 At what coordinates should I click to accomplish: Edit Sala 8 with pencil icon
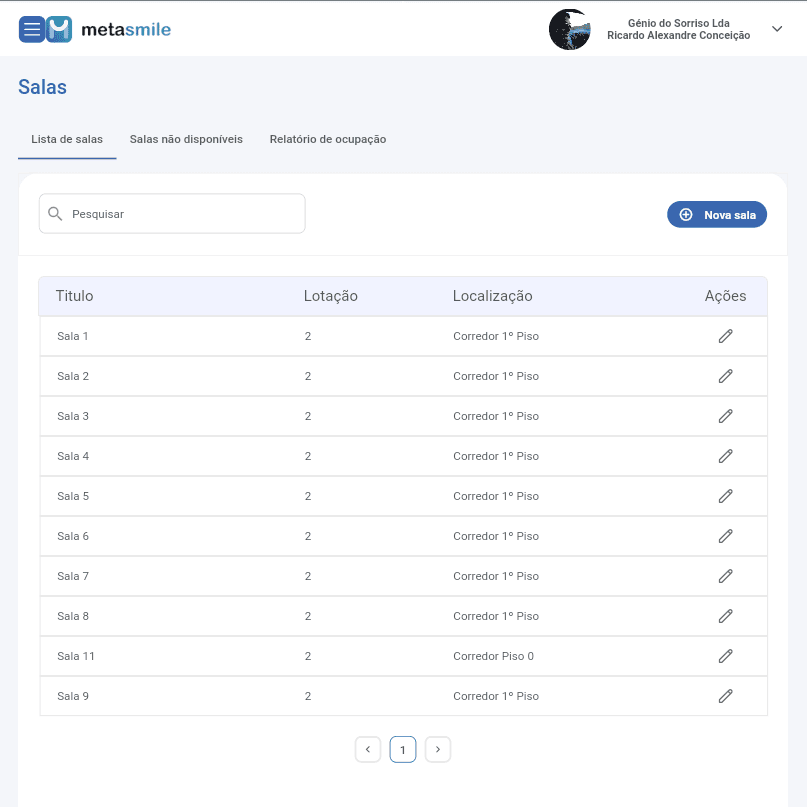point(726,616)
